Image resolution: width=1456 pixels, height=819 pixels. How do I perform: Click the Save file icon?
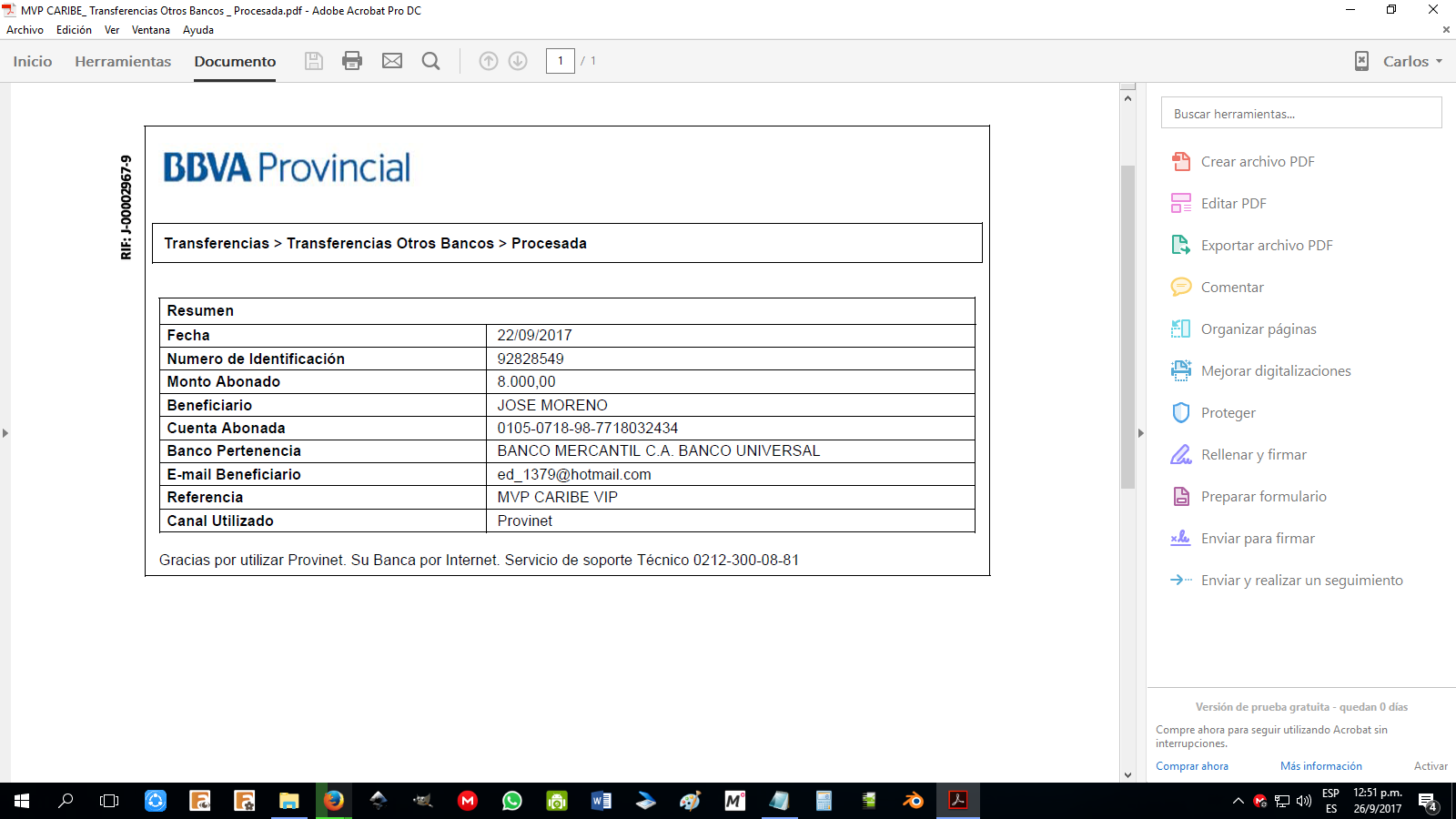click(x=314, y=61)
